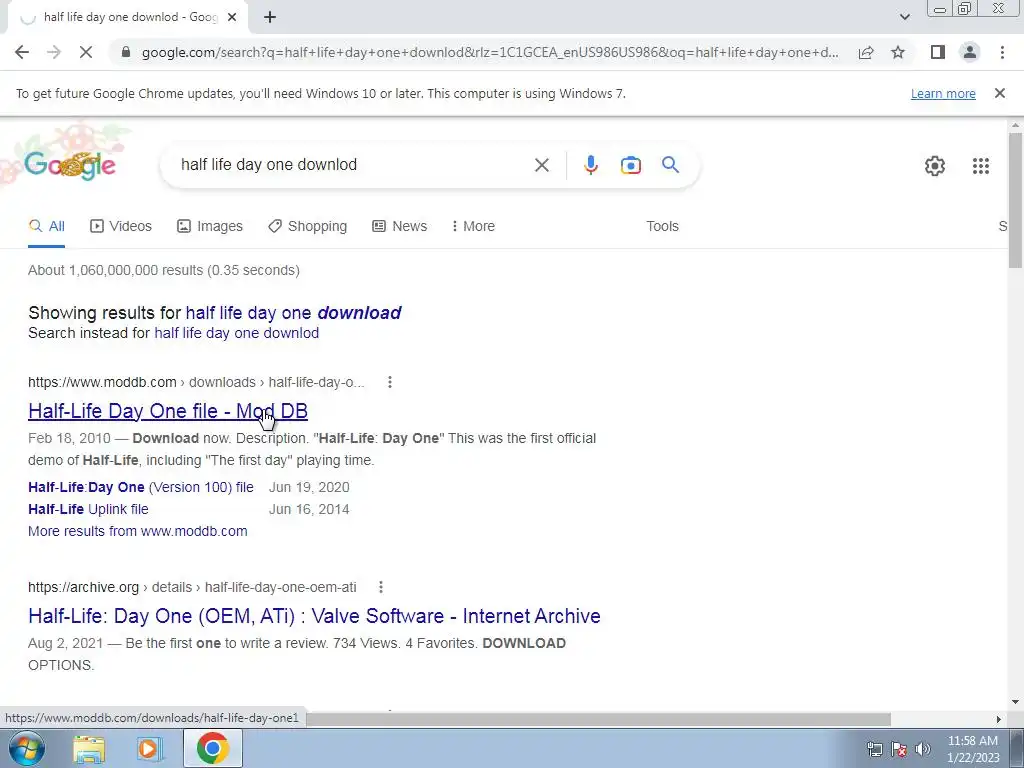Start voice search with the microphone icon
The height and width of the screenshot is (768, 1024).
pos(590,165)
